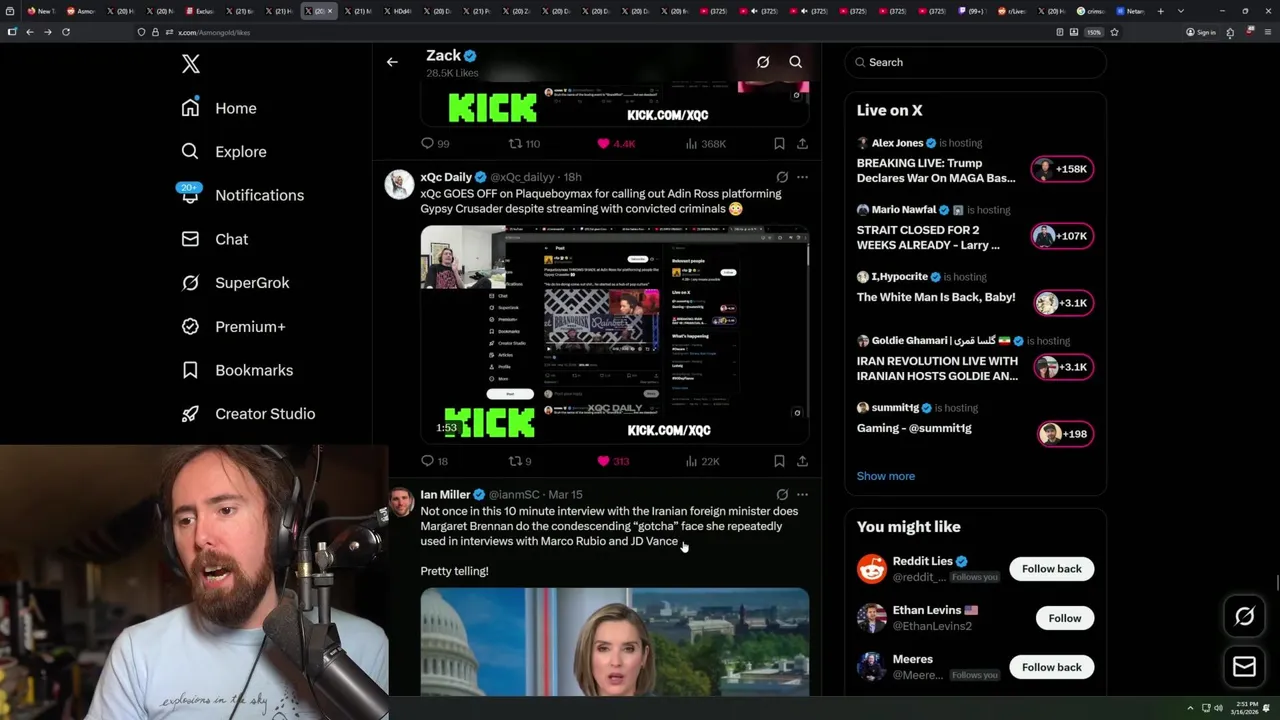Open a new browser tab

pyautogui.click(x=1161, y=11)
